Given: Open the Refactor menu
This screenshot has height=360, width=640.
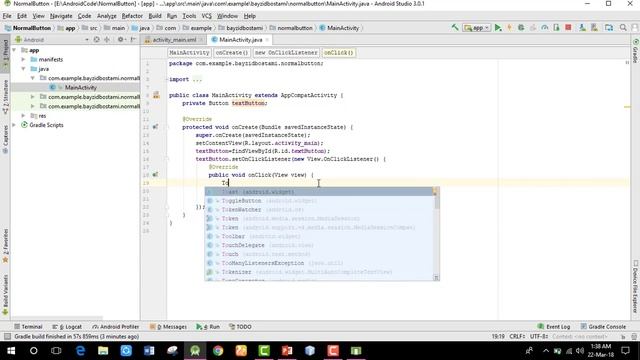Looking at the screenshot, I should pyautogui.click(x=132, y=16).
